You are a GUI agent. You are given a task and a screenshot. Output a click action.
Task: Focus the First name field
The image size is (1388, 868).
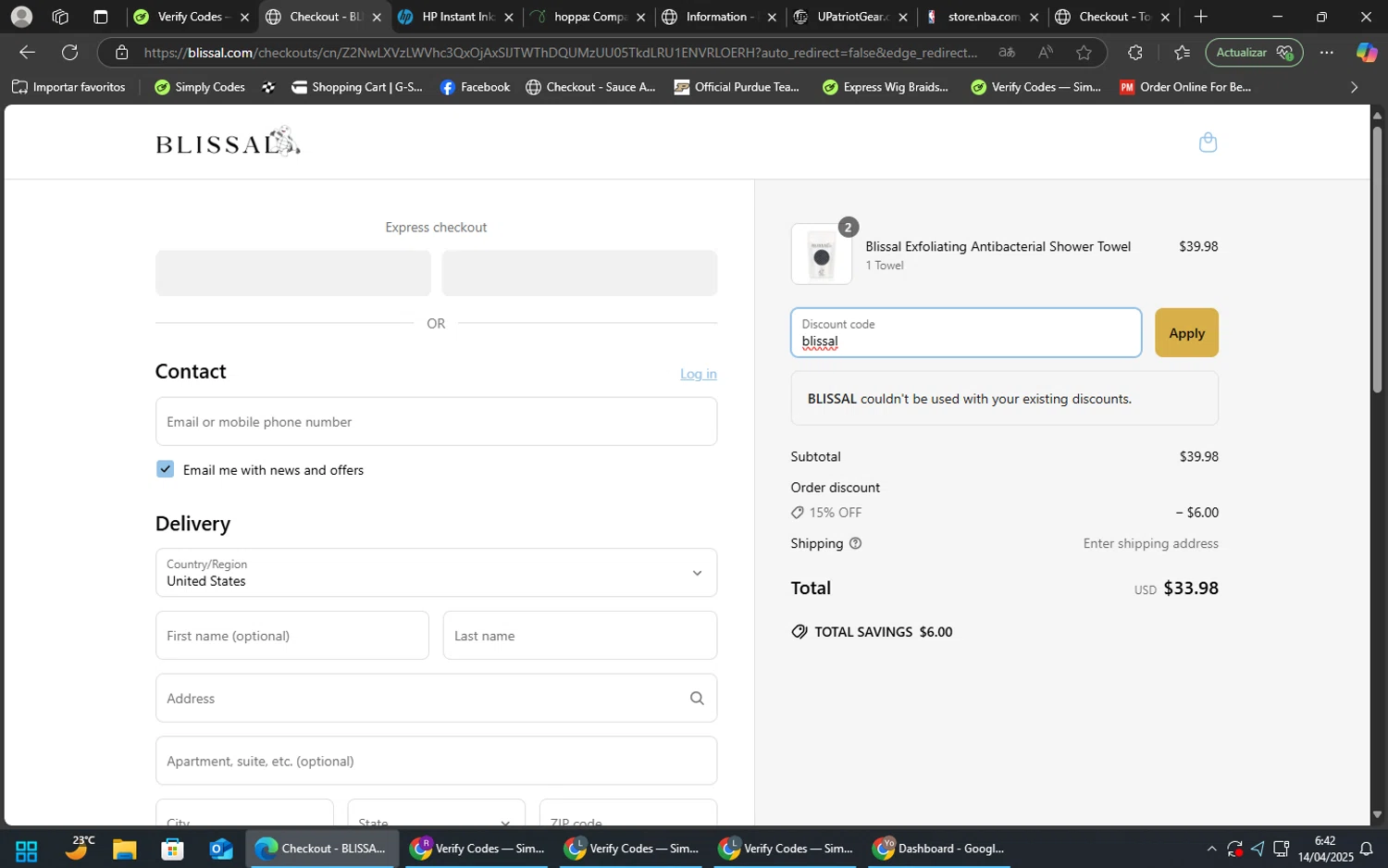[x=292, y=636]
